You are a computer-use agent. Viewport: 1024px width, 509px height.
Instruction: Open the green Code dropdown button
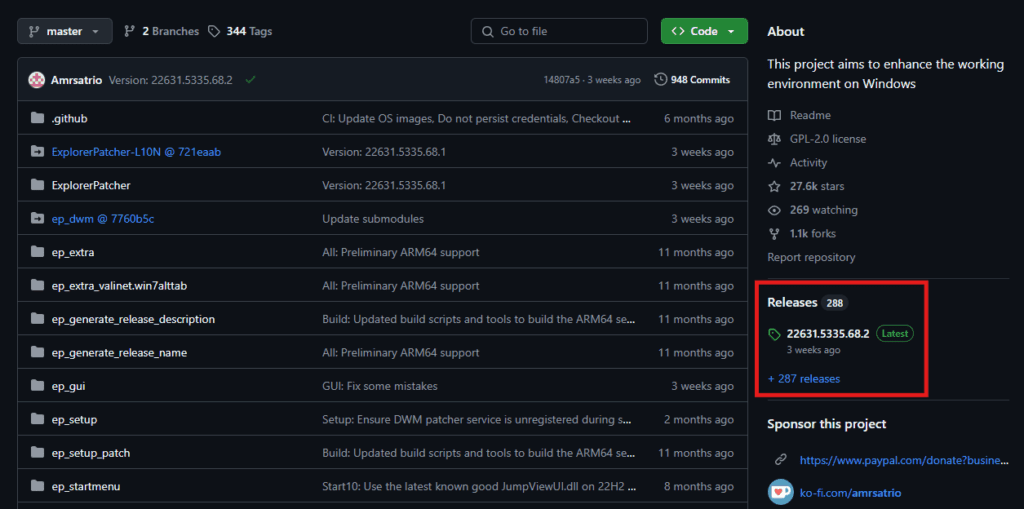(704, 31)
